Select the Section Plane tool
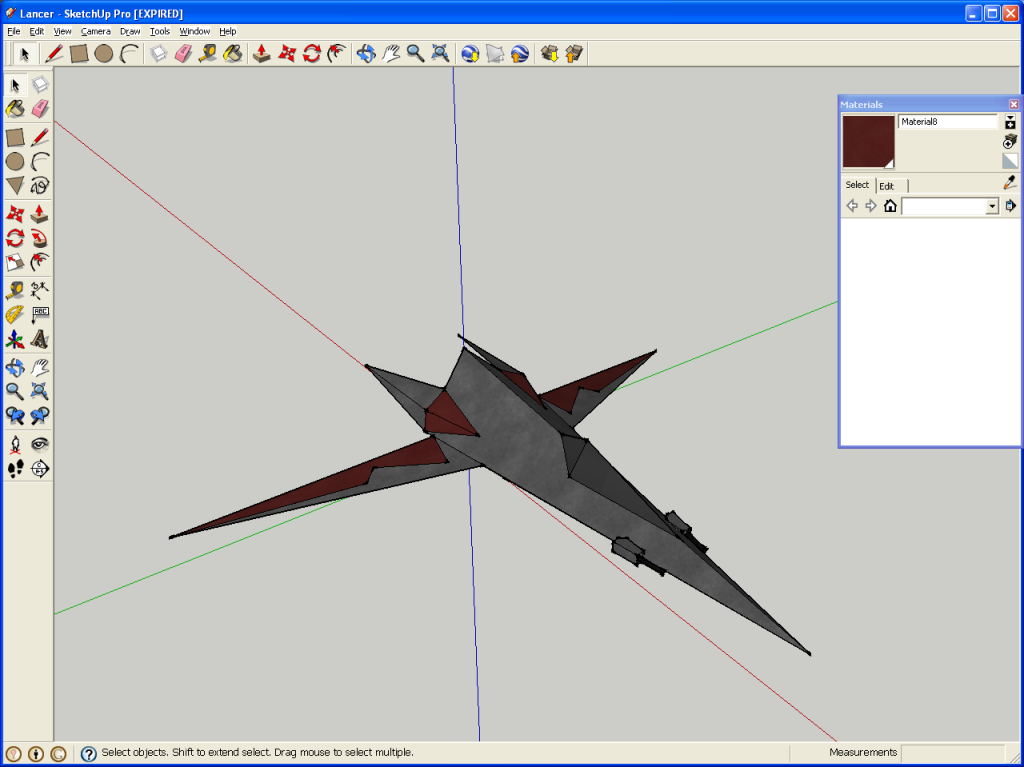 40,469
